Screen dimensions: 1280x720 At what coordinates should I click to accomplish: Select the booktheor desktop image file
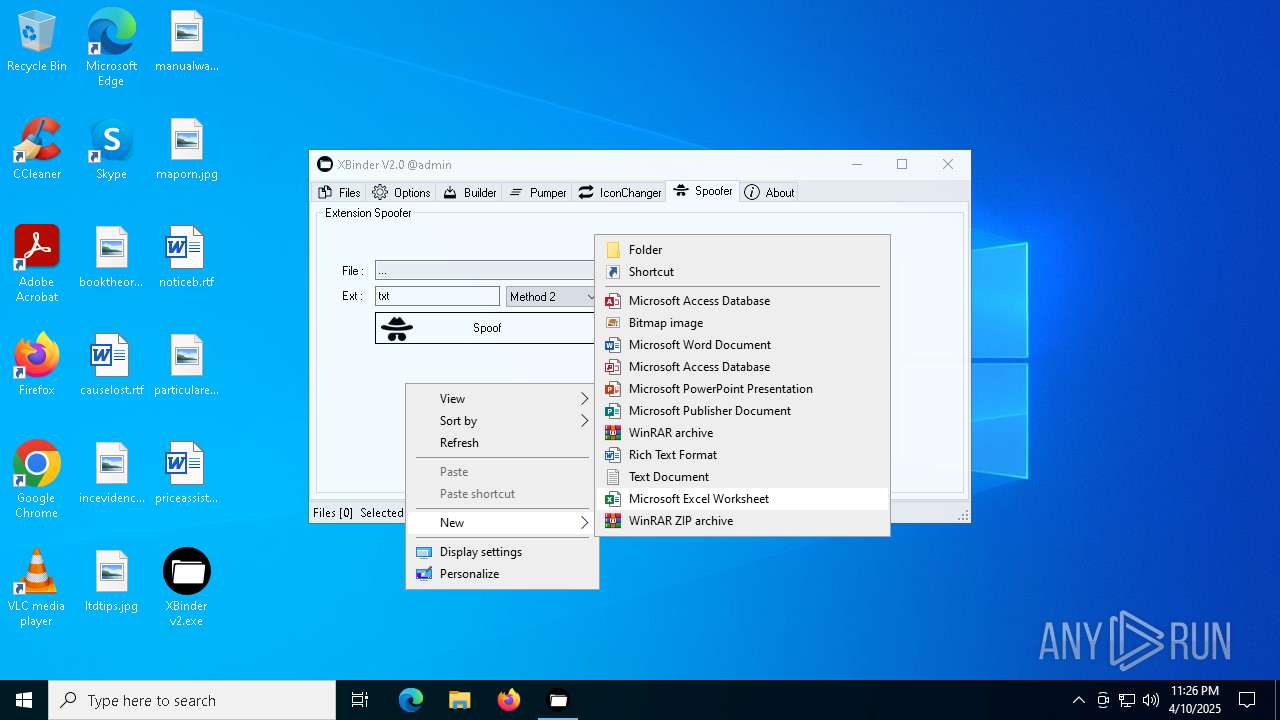click(111, 258)
